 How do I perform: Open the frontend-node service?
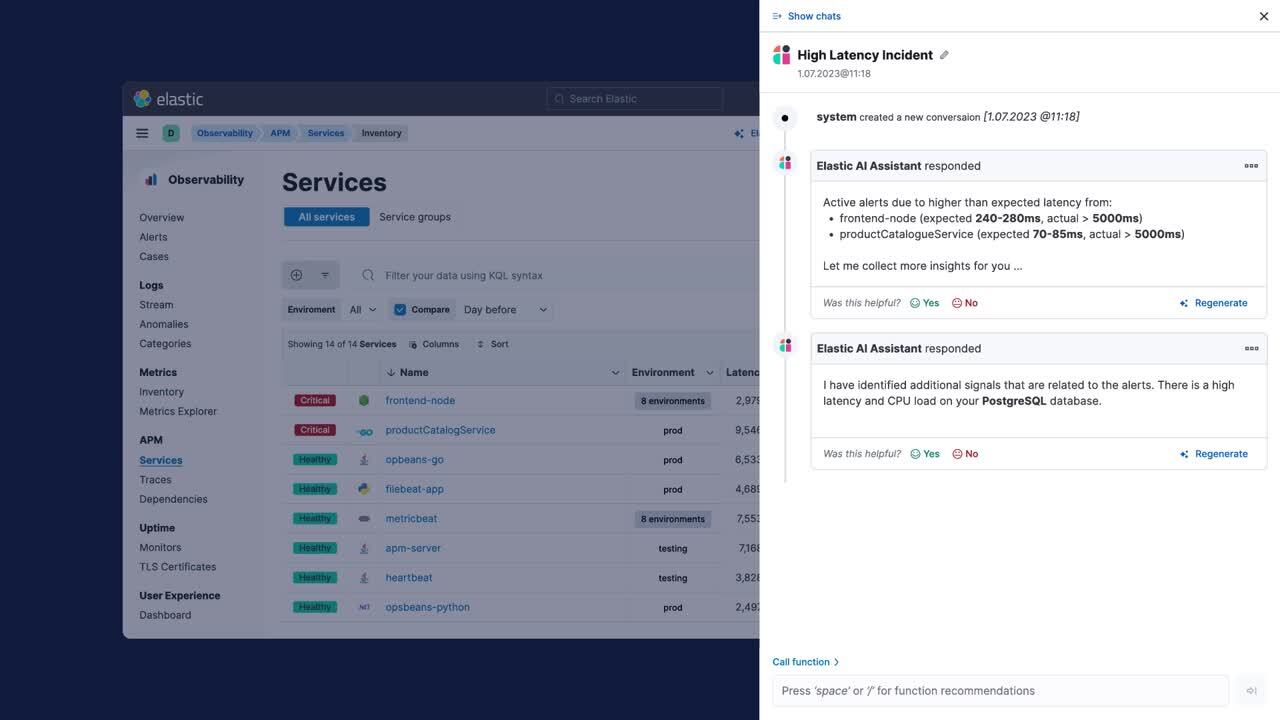pyautogui.click(x=420, y=401)
